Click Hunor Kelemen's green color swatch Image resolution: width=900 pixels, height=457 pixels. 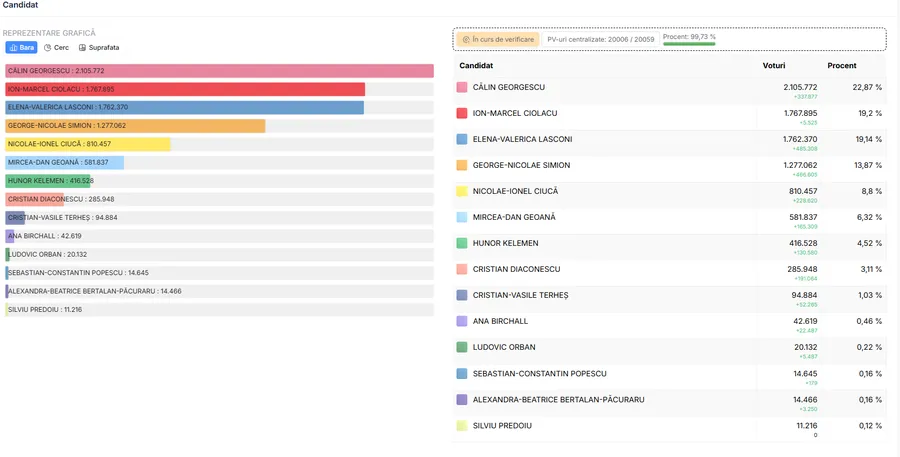462,243
